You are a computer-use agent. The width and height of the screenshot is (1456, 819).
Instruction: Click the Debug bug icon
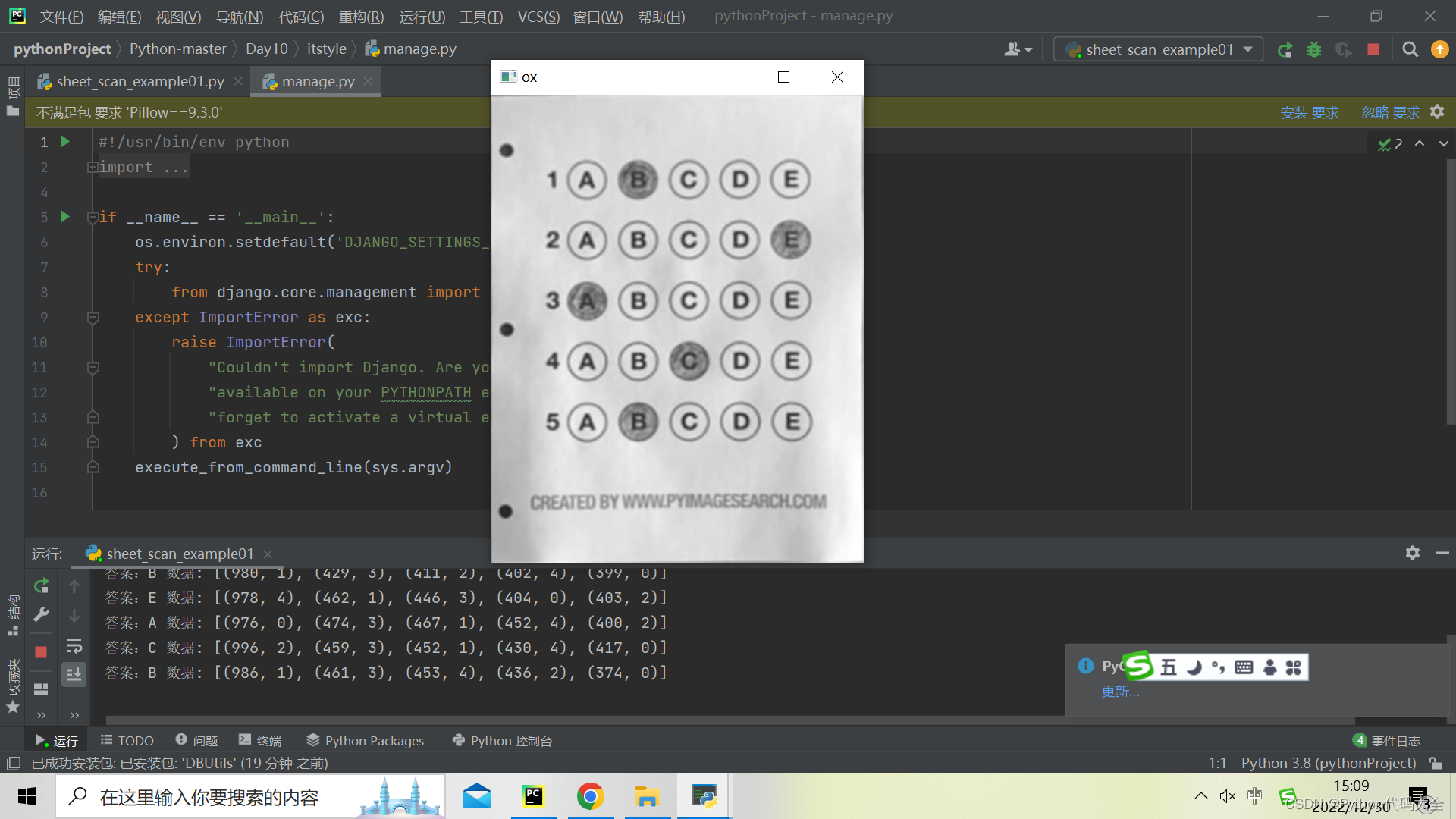(1314, 50)
